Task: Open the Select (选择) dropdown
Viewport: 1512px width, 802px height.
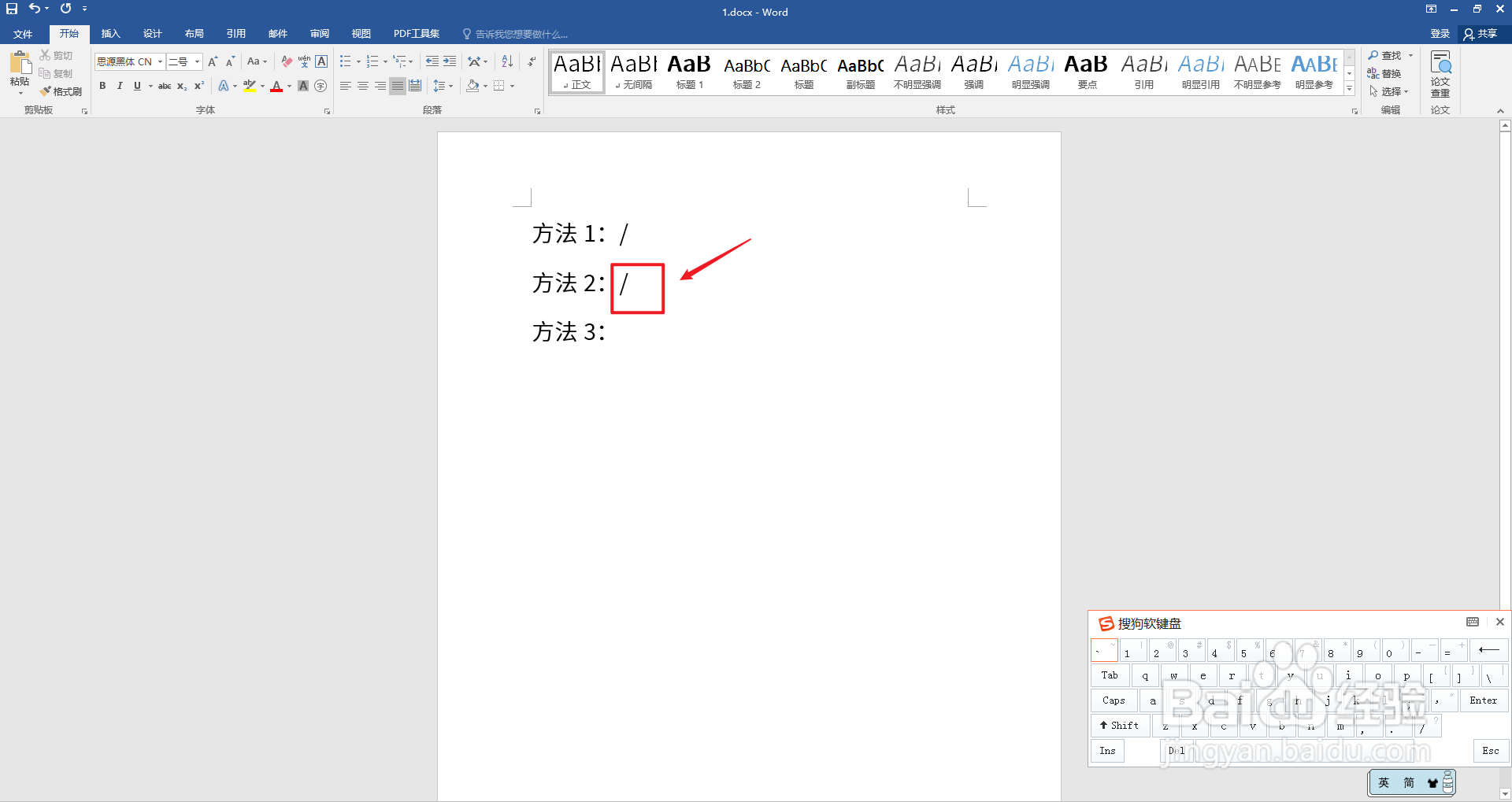Action: 1388,91
